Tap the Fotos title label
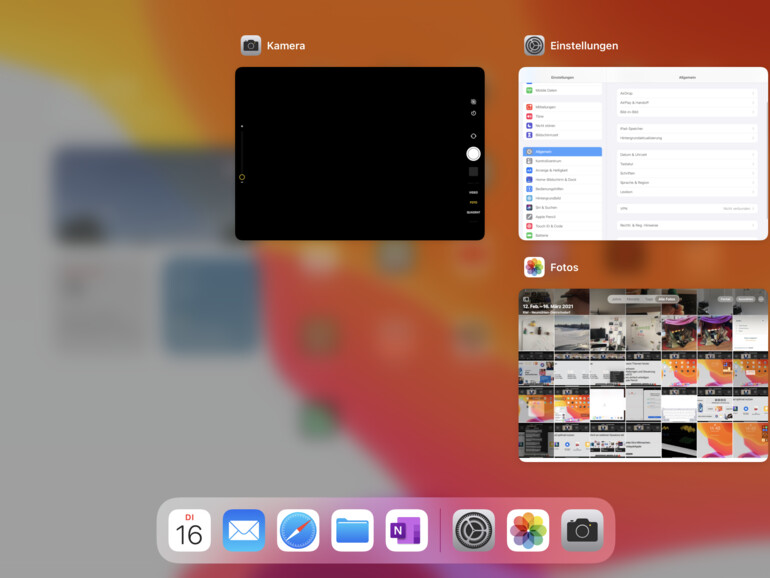770x578 pixels. click(564, 267)
